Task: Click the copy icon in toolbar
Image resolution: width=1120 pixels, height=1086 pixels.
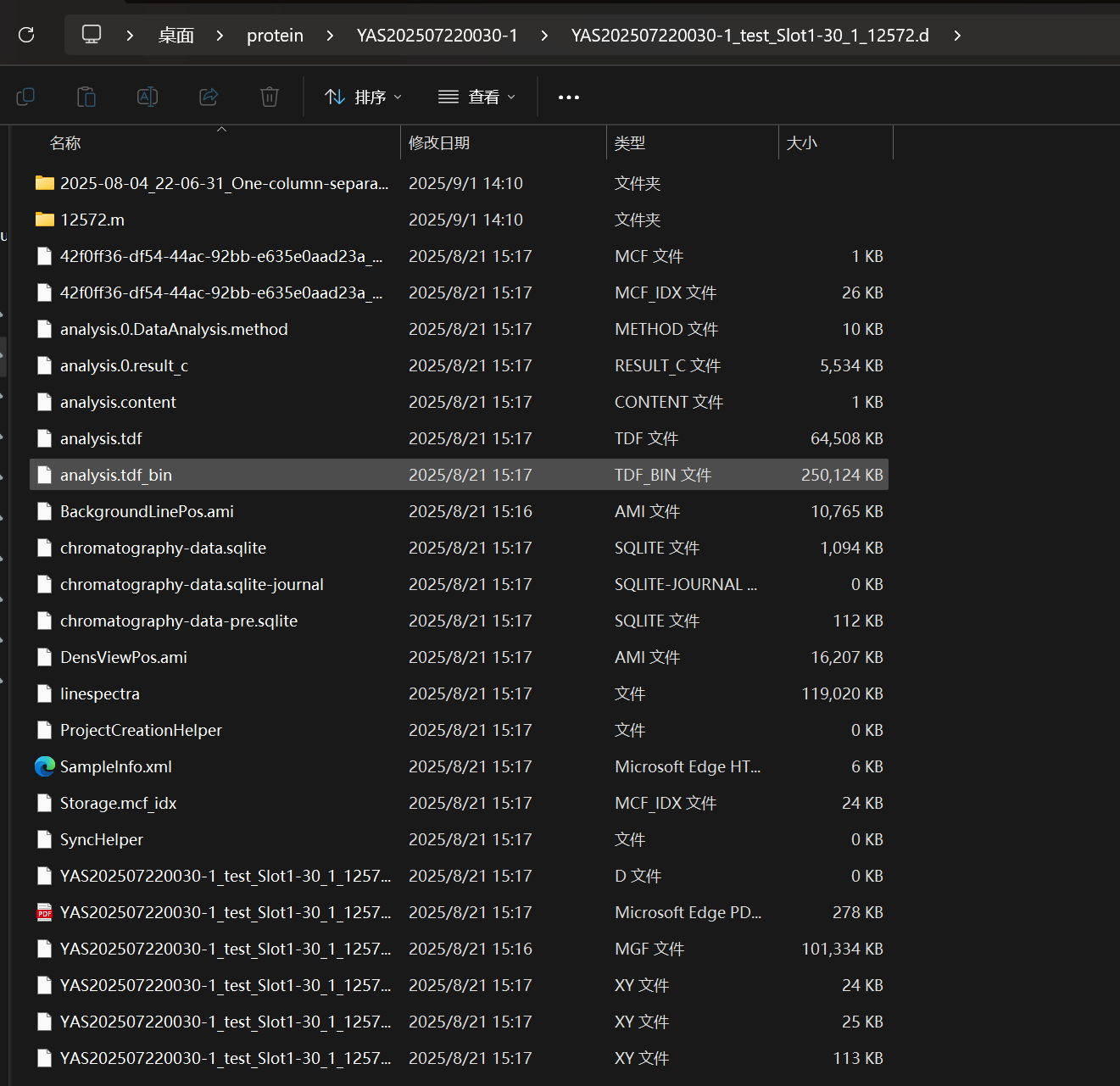Action: 25,97
